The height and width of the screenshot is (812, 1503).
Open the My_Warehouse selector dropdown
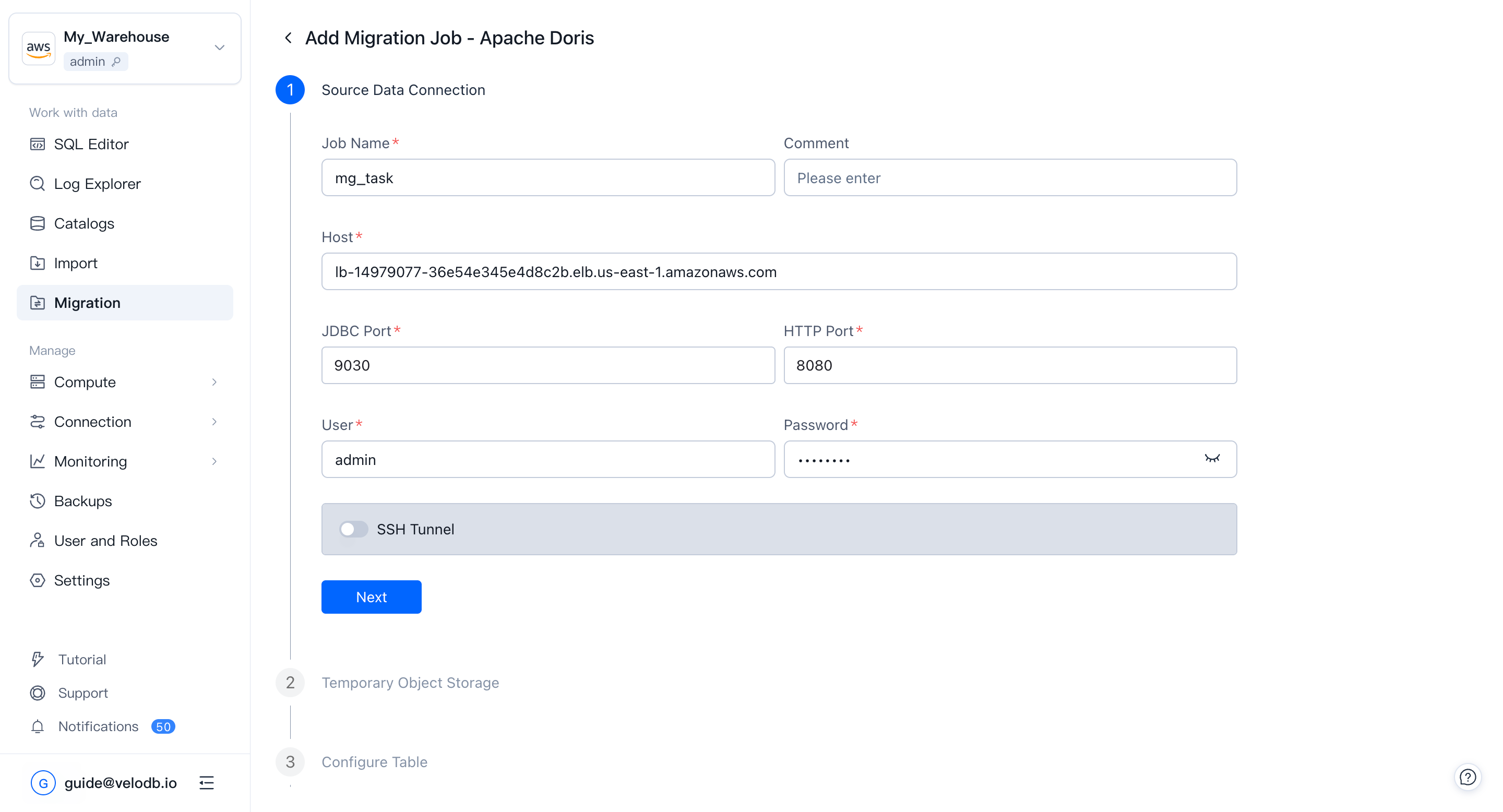pos(219,48)
